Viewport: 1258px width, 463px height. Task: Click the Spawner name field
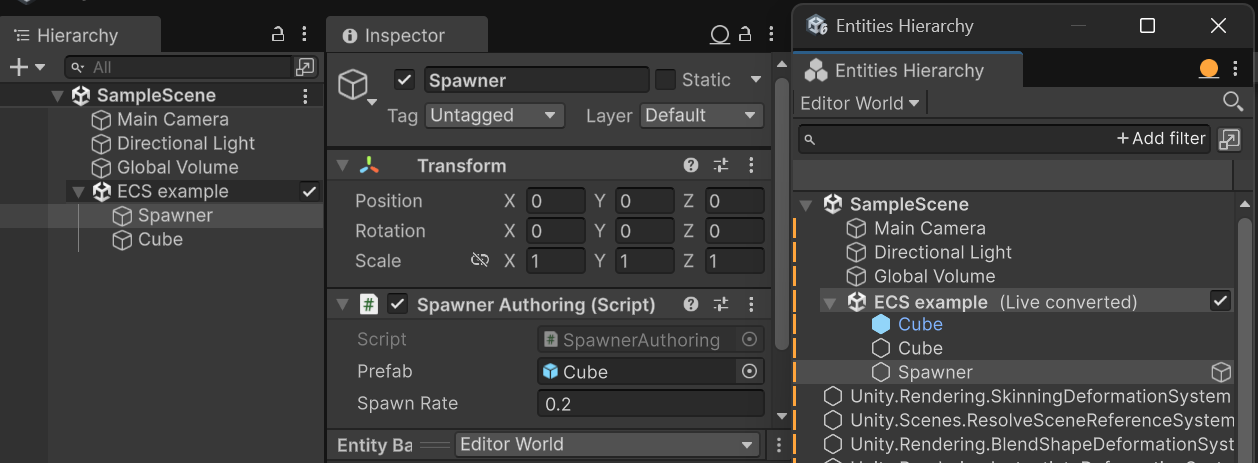point(537,80)
